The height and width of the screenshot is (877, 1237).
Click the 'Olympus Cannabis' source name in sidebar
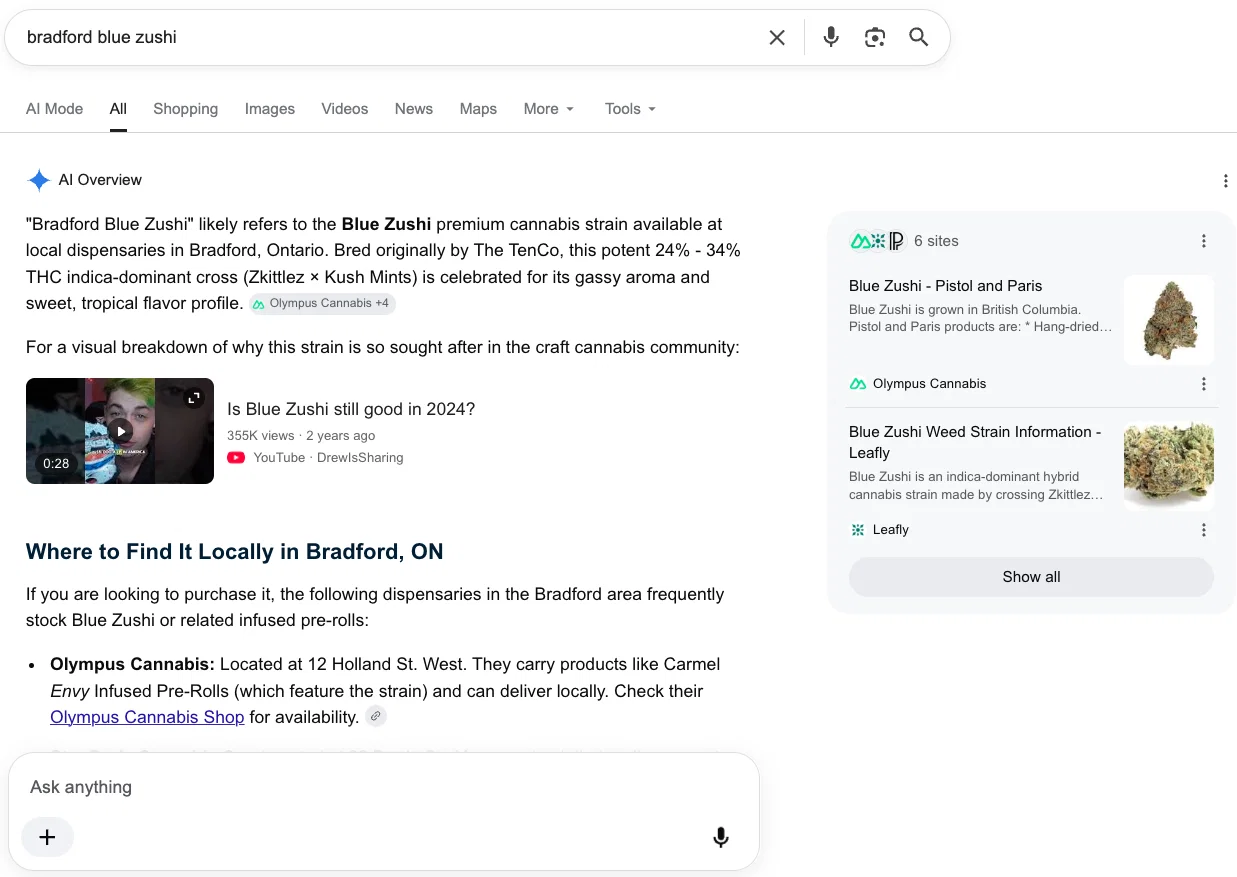(929, 384)
